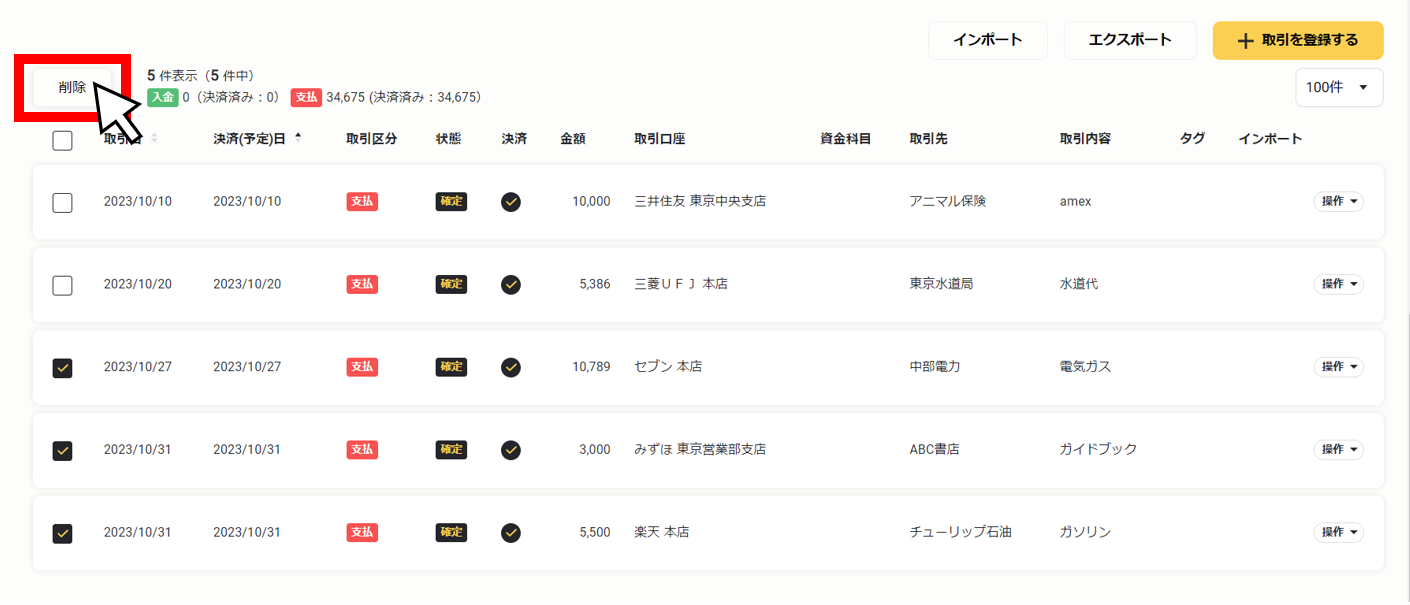Click the 支払 badge in the ABC書店 row
This screenshot has height=605, width=1410.
click(x=362, y=450)
